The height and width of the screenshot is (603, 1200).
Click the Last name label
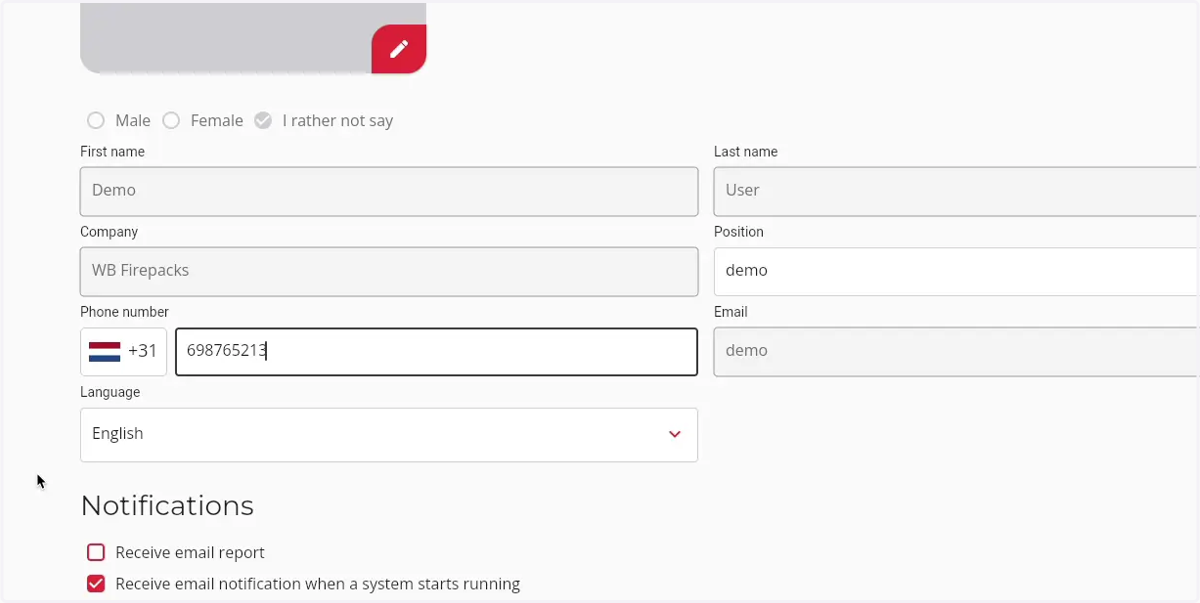(x=746, y=152)
